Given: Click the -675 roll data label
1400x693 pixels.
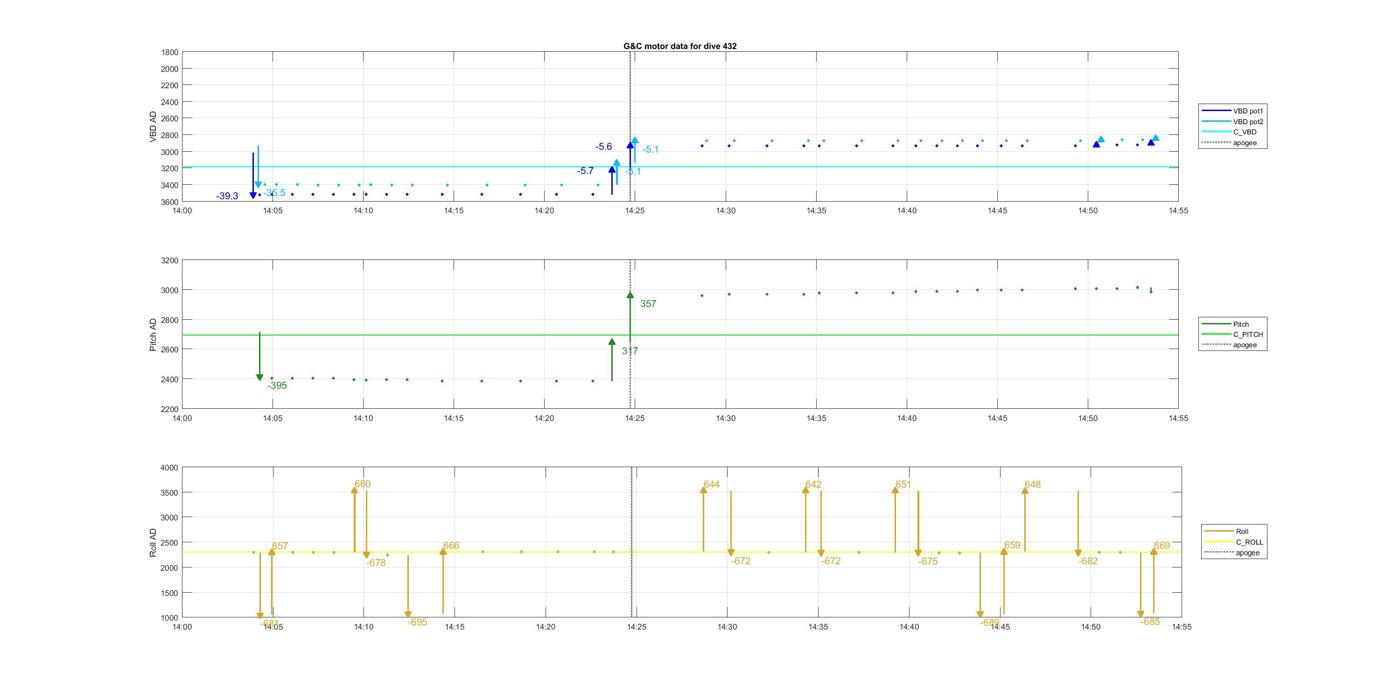Looking at the screenshot, I should coord(928,562).
